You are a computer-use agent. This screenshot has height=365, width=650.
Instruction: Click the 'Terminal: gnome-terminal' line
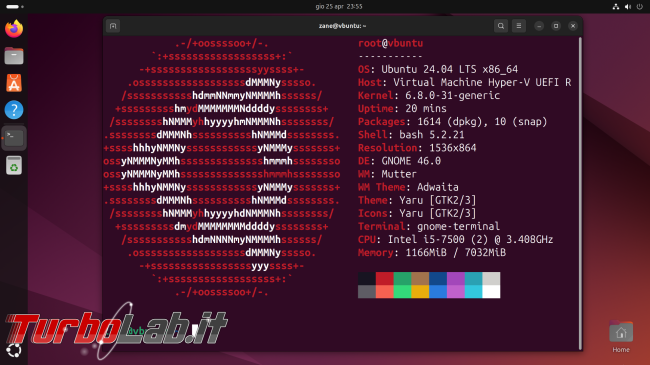(429, 226)
